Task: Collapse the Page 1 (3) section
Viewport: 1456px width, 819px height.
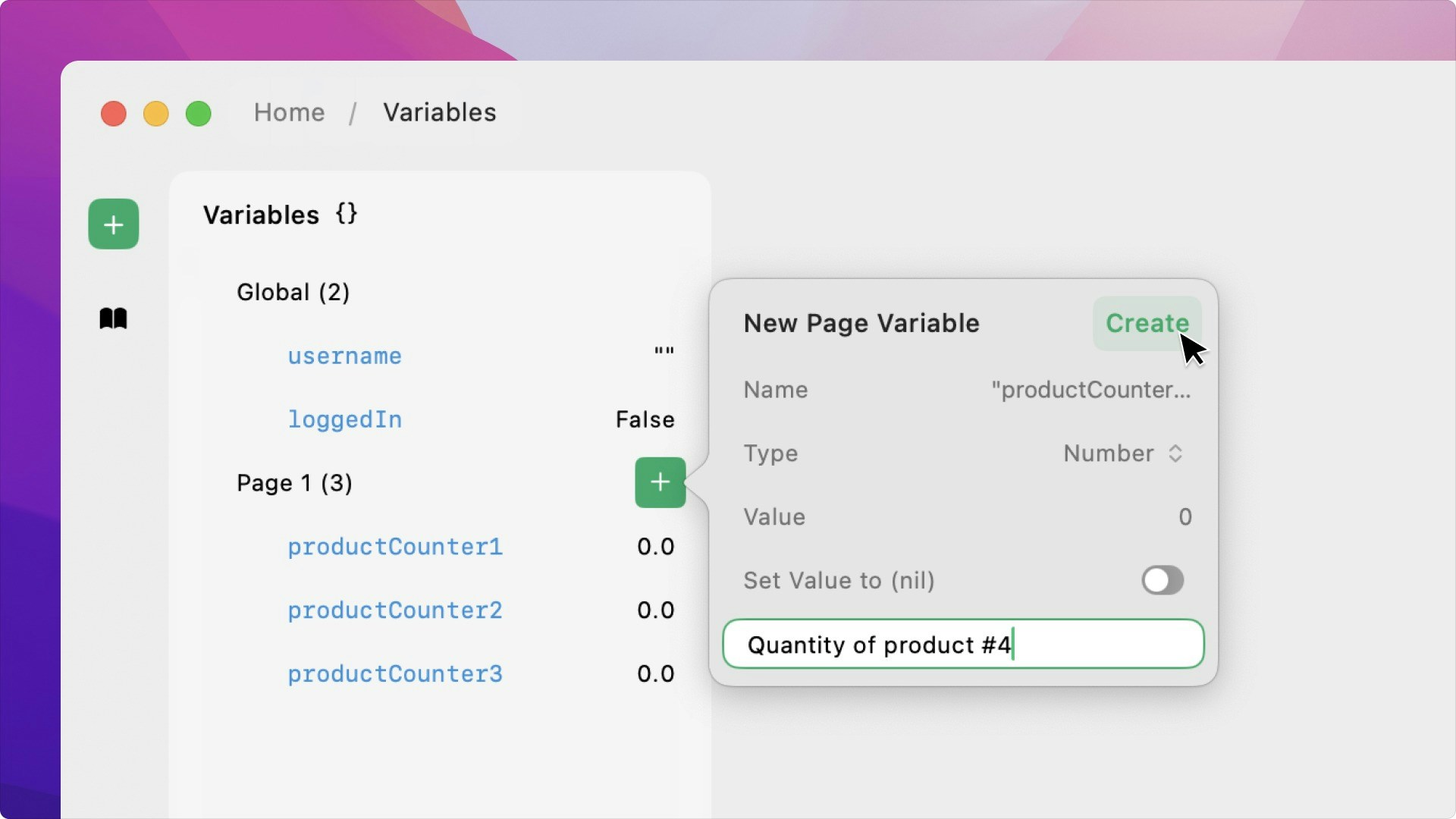Action: [x=294, y=483]
